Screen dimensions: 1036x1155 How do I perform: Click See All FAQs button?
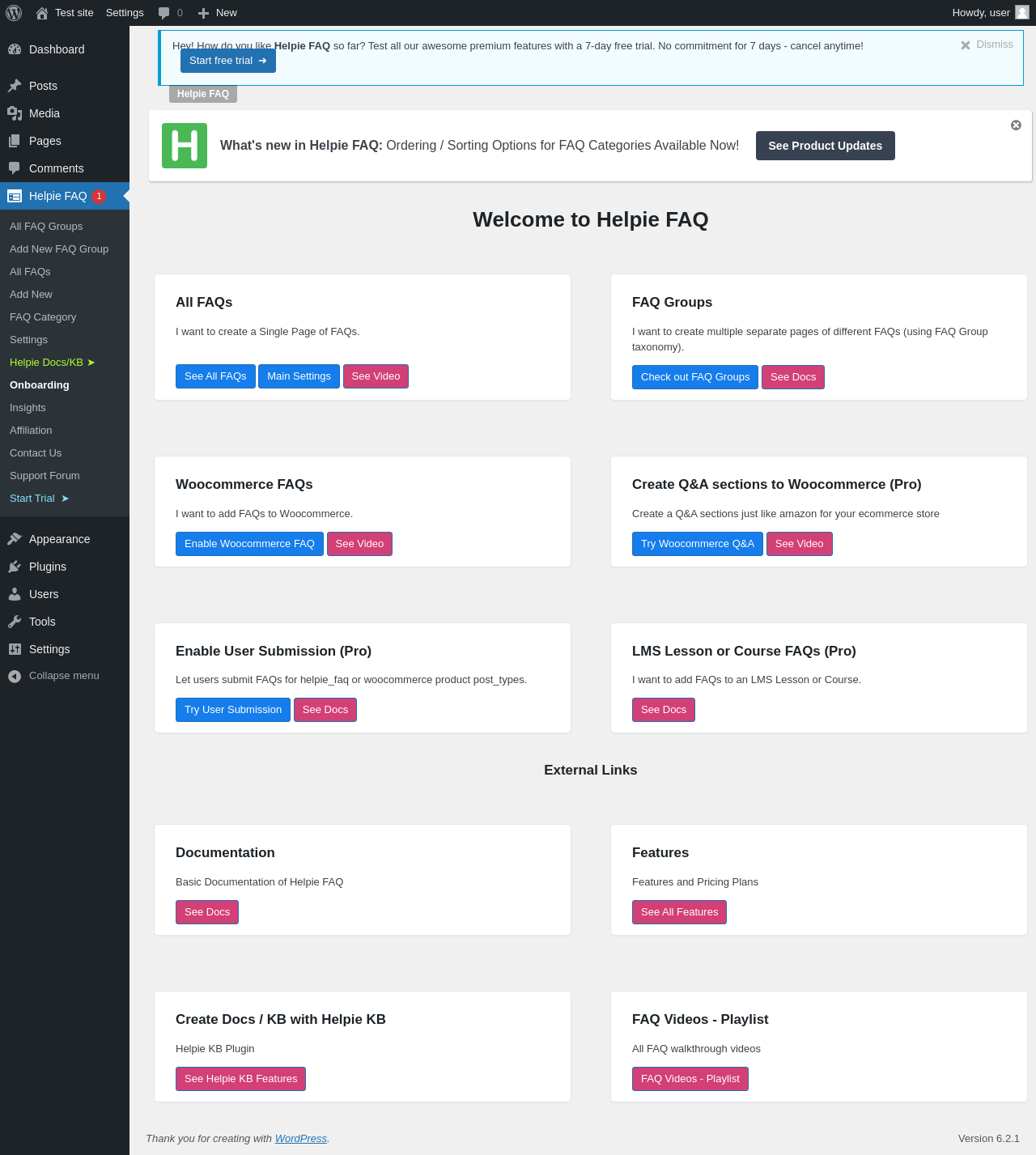(x=215, y=376)
